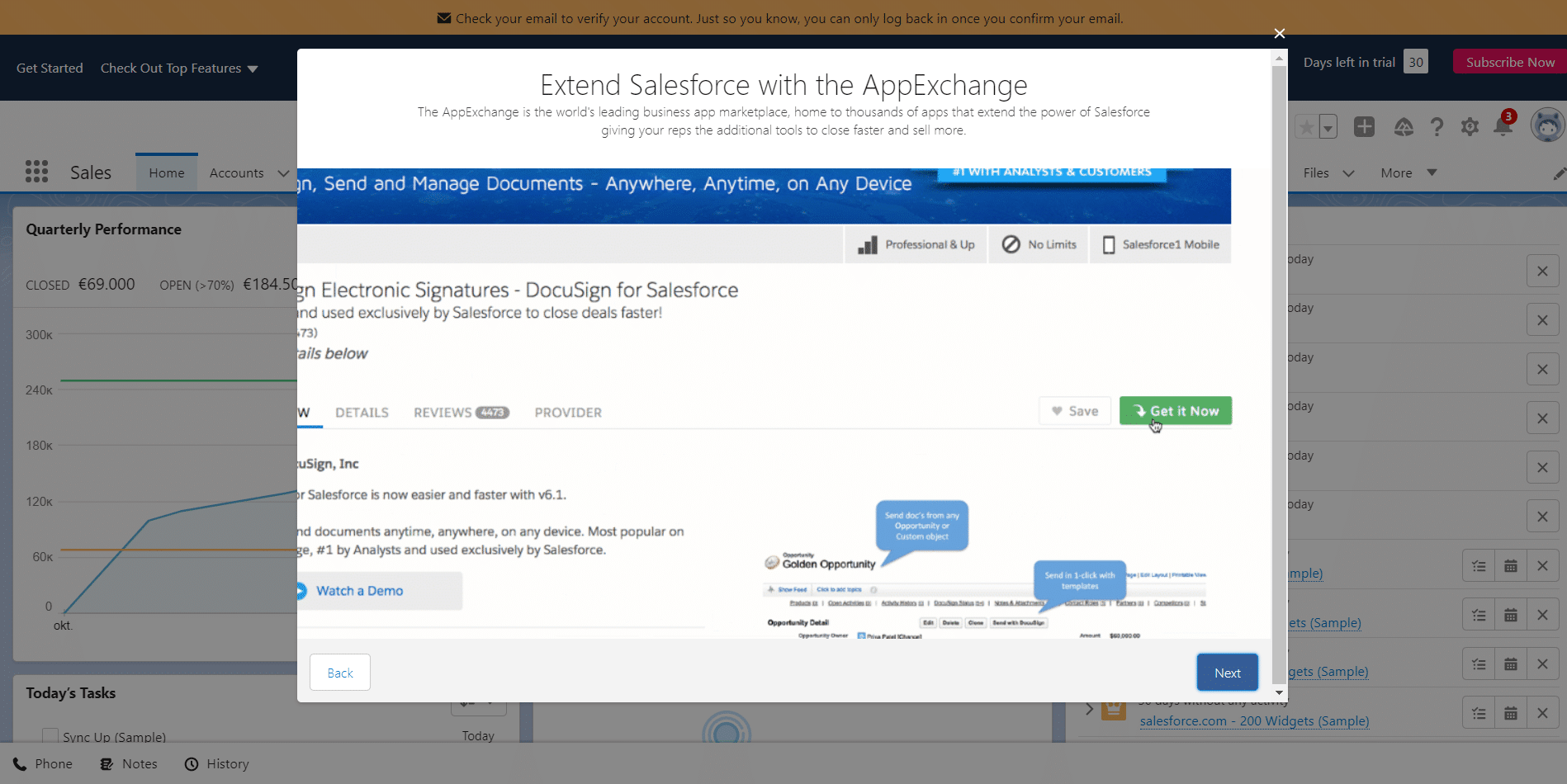Click the CLOSED €69.000 value

(107, 284)
